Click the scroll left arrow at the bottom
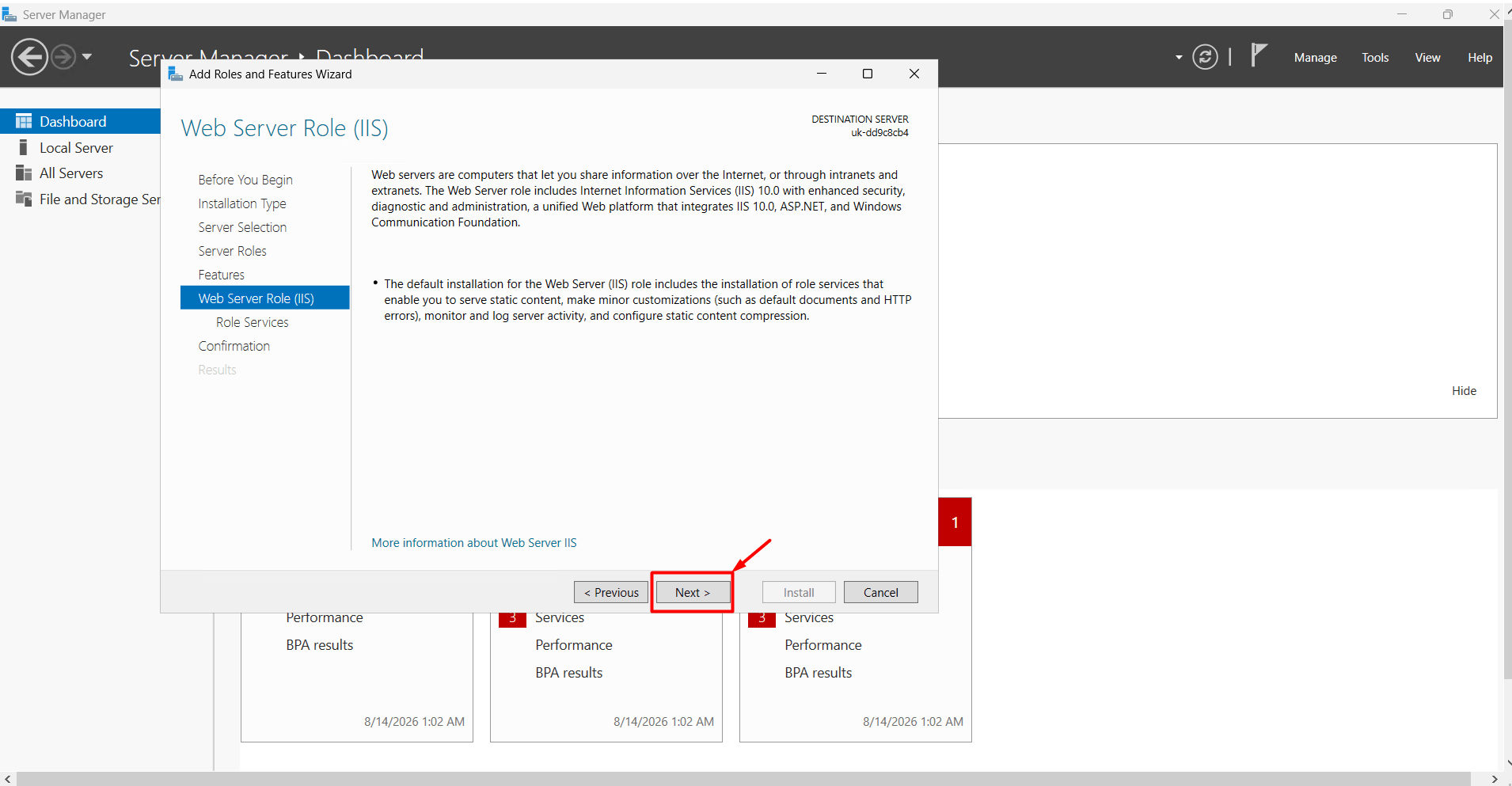Image resolution: width=1512 pixels, height=786 pixels. tap(7, 779)
